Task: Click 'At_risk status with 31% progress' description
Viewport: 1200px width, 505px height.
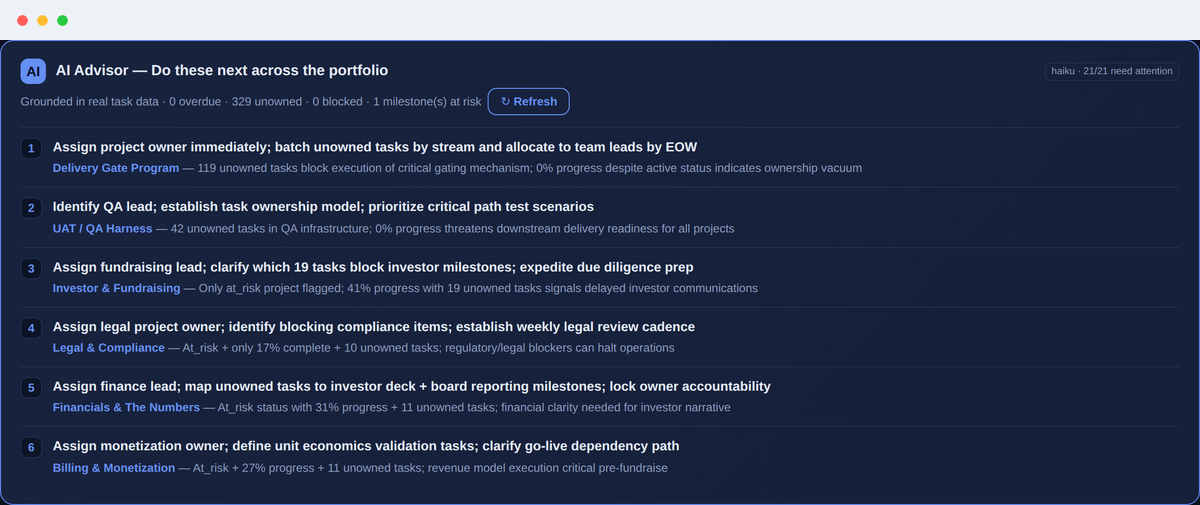Action: pyautogui.click(x=474, y=407)
